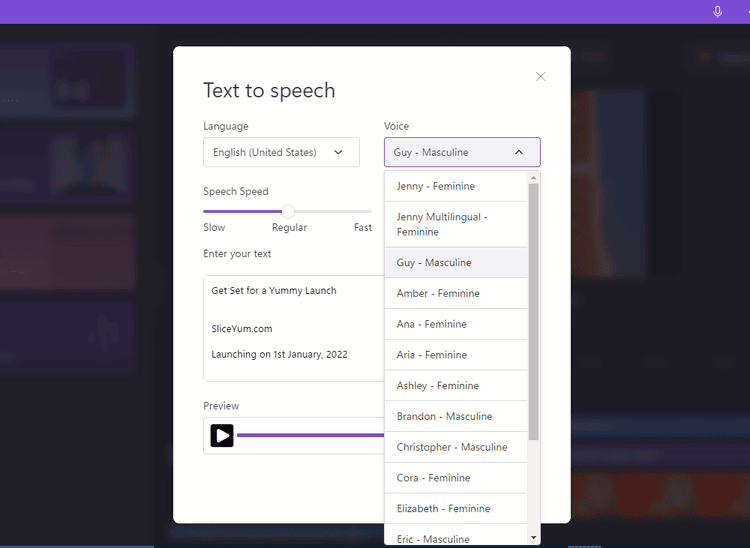
Task: Collapse the Voice dropdown showing Guy - Masculine
Action: pos(462,152)
